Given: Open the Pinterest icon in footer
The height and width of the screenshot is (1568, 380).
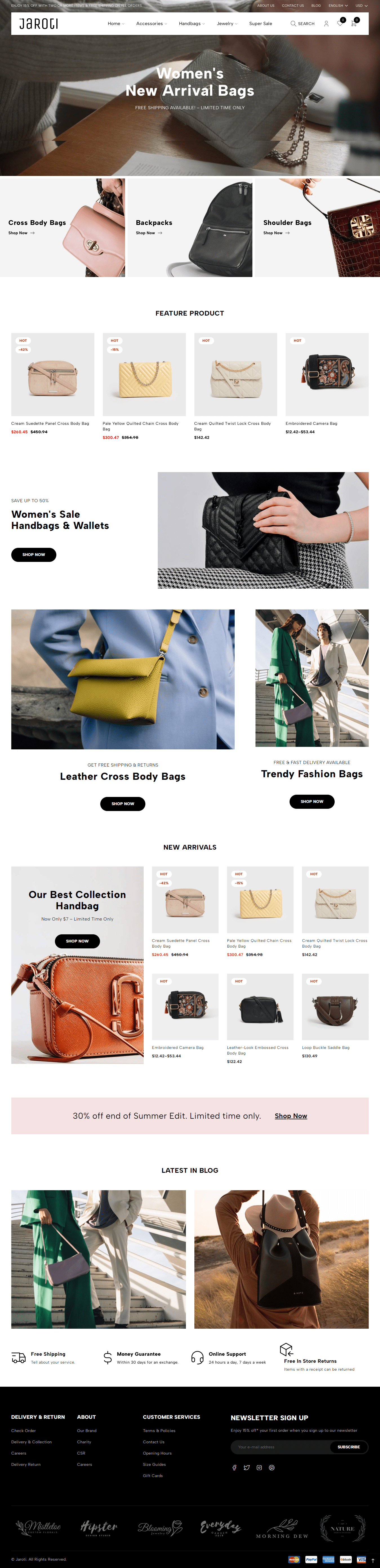Looking at the screenshot, I should pos(272,1468).
